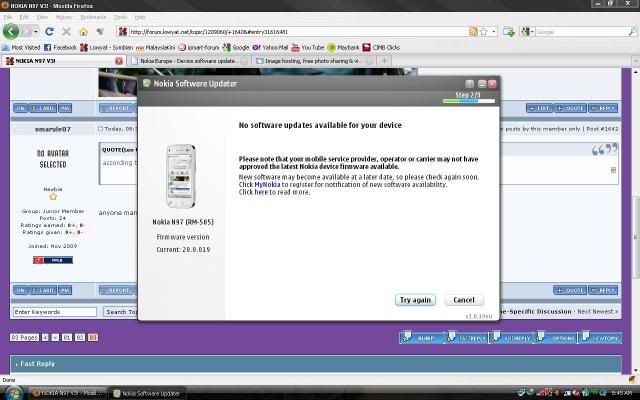Viewport: 640px width, 400px height.
Task: Stop page loading with X icon
Action: pyautogui.click(x=68, y=32)
